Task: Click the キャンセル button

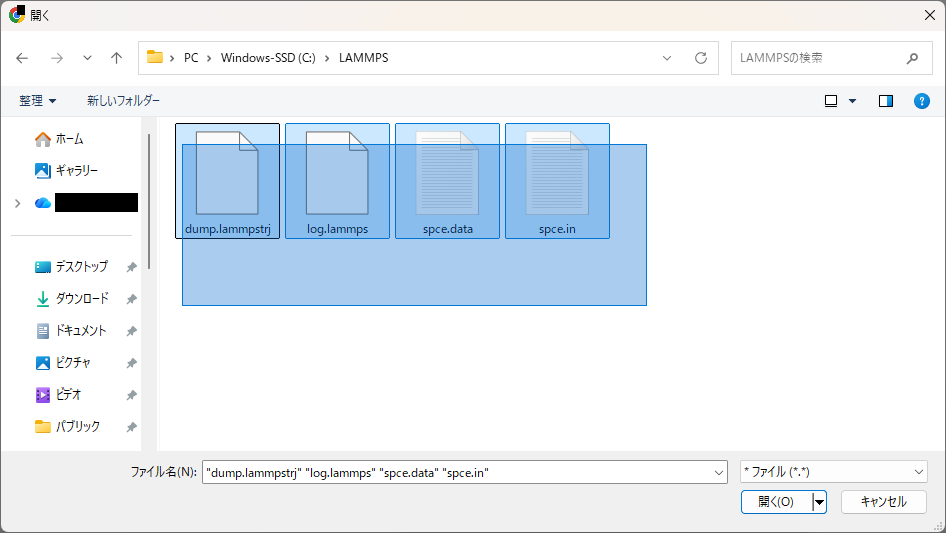Action: (883, 502)
